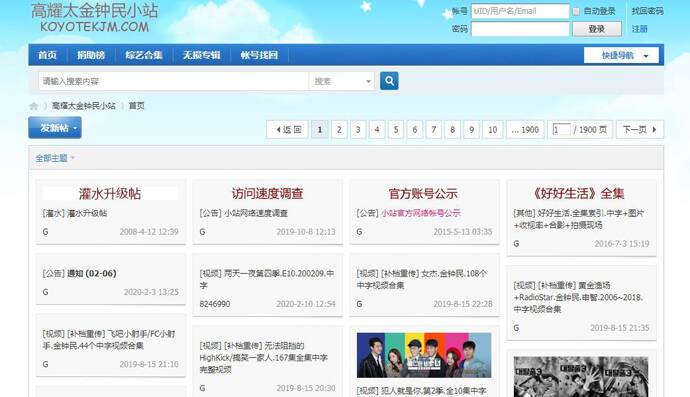Viewport: 690px width, 397px height.
Task: Click the 下一页 next page button
Action: [639, 129]
